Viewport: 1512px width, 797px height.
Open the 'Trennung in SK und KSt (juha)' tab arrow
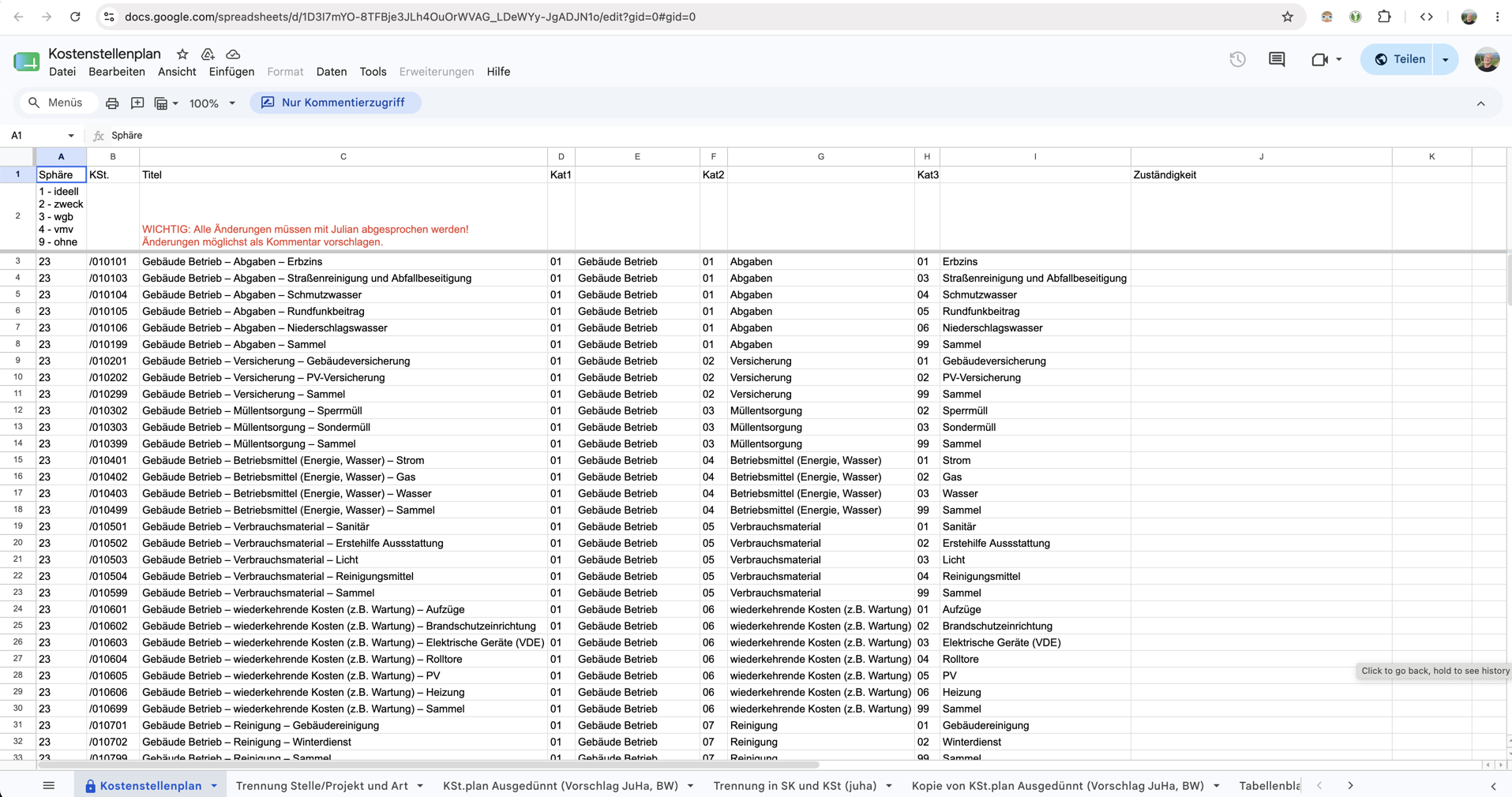coord(889,786)
